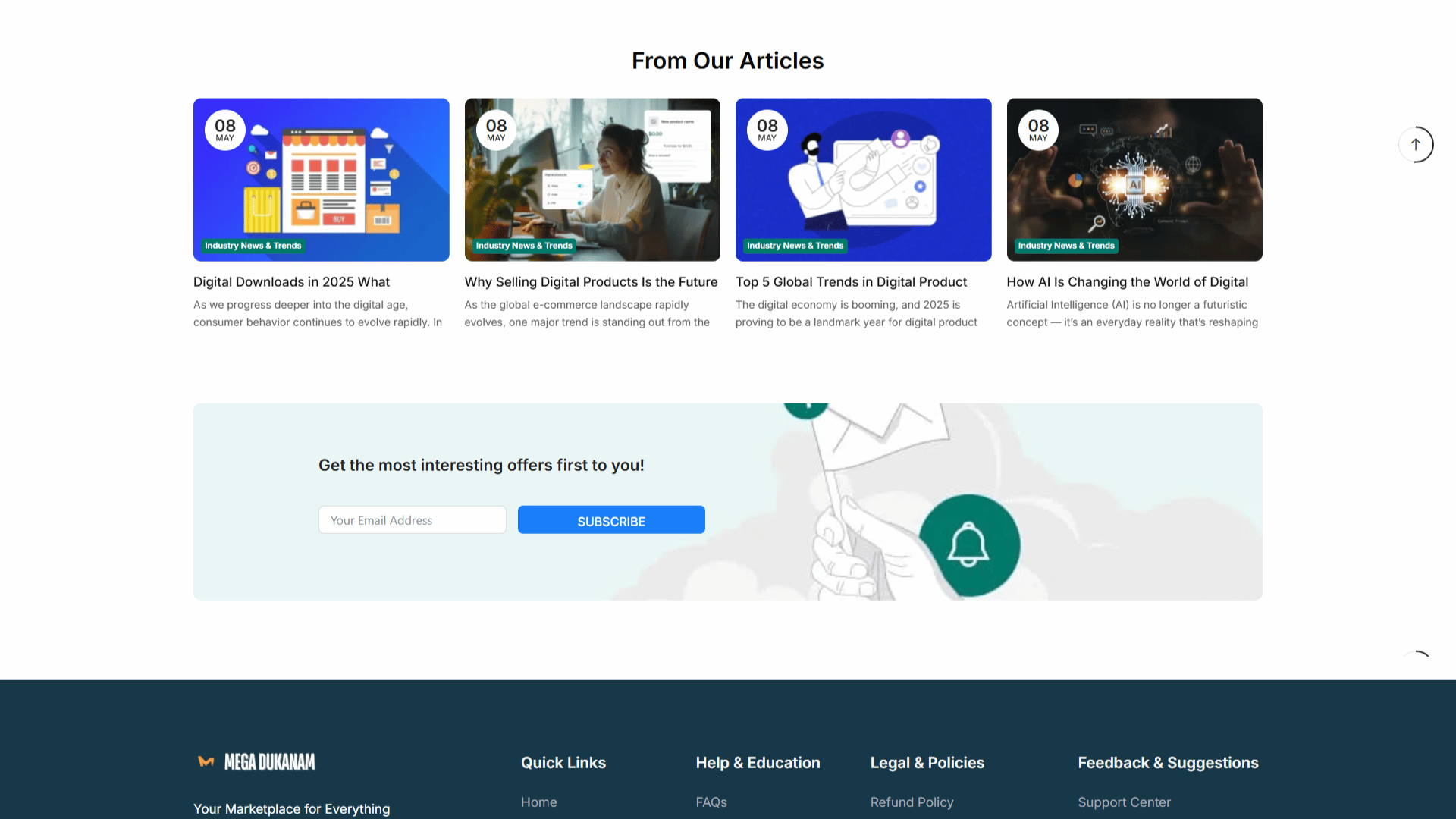The height and width of the screenshot is (819, 1456).
Task: Click Industry News & Trends tag on first article
Action: 253,246
